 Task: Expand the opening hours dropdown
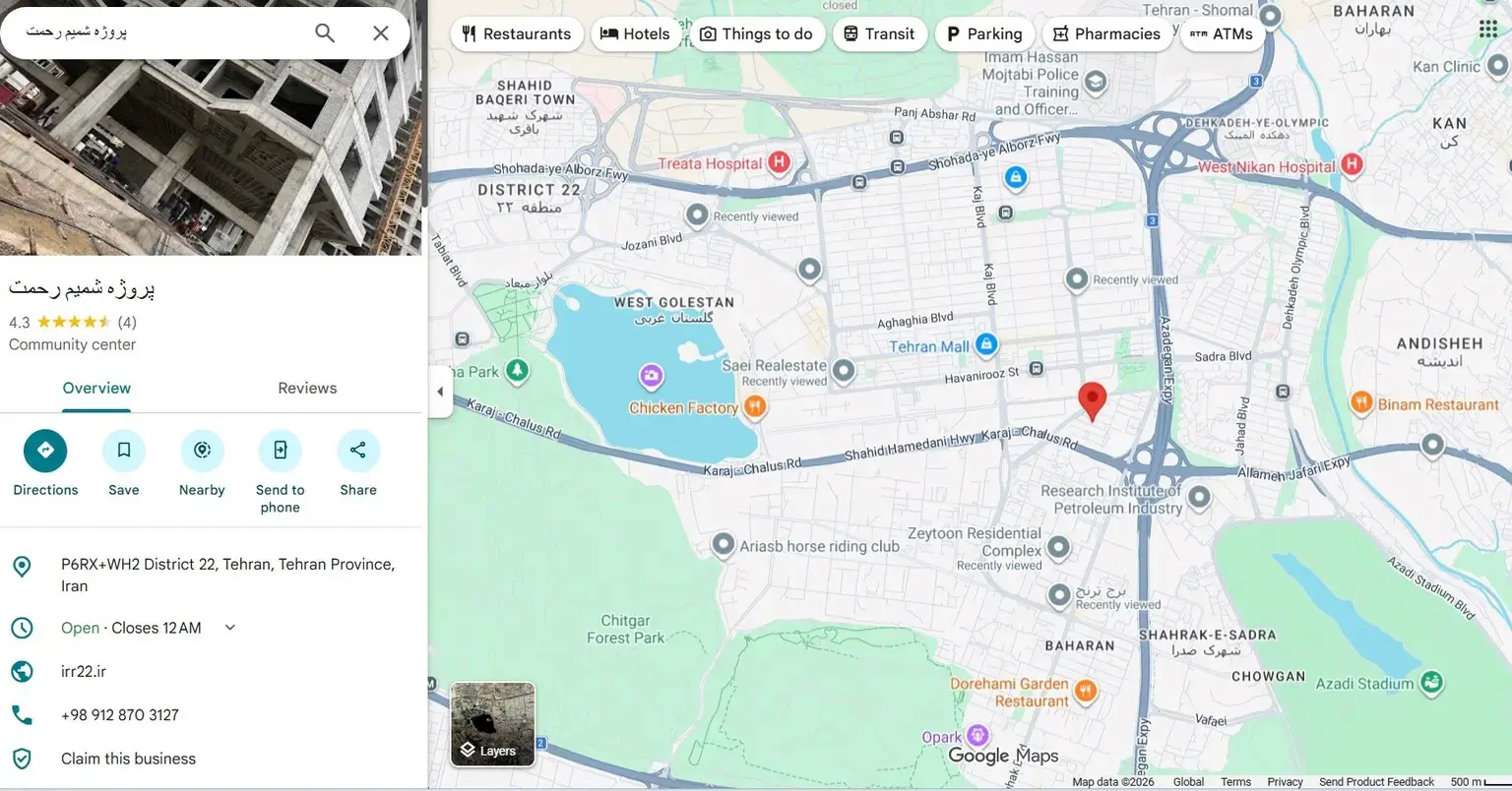[230, 628]
